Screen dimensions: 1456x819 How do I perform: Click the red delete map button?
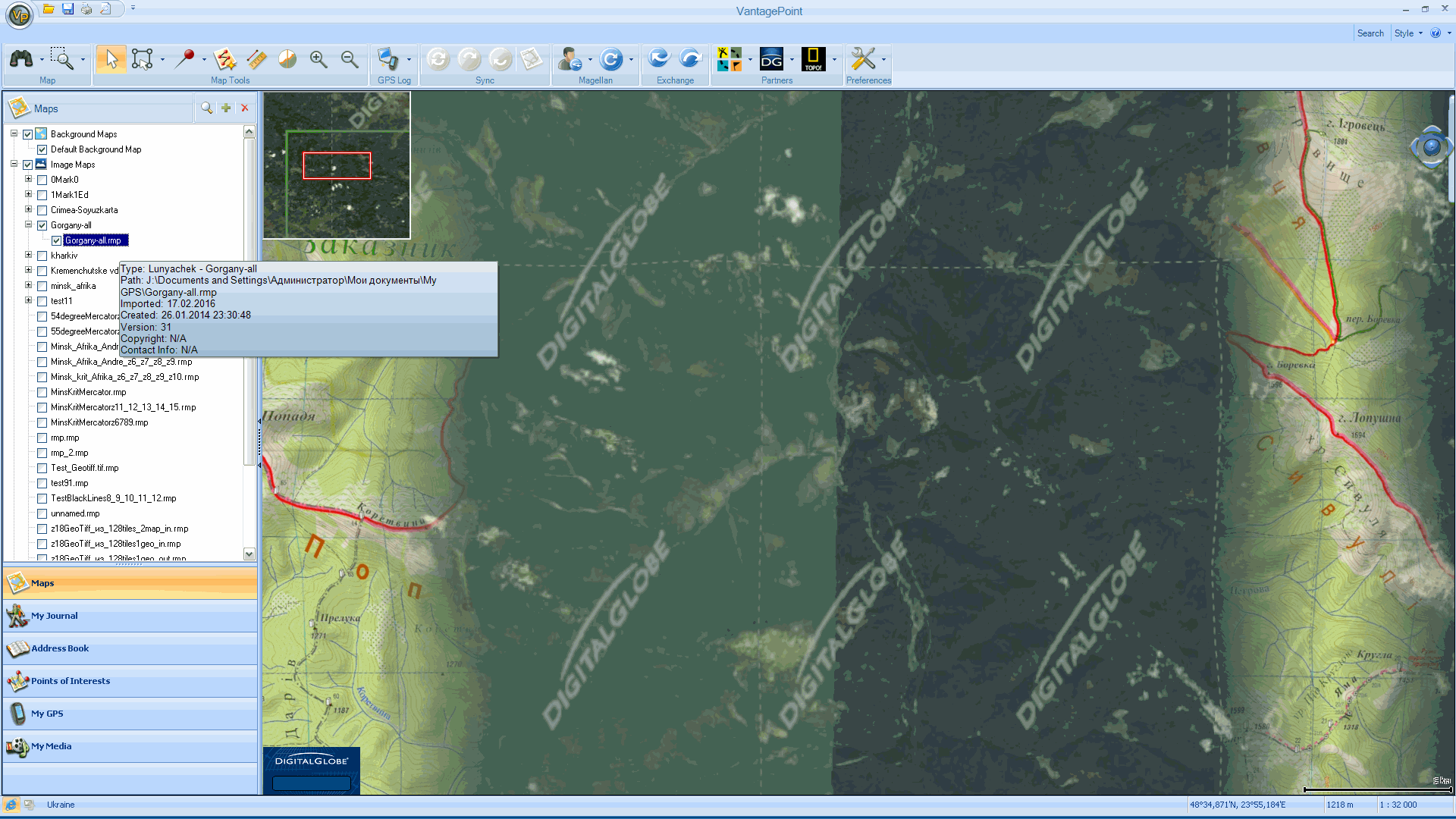coord(245,108)
